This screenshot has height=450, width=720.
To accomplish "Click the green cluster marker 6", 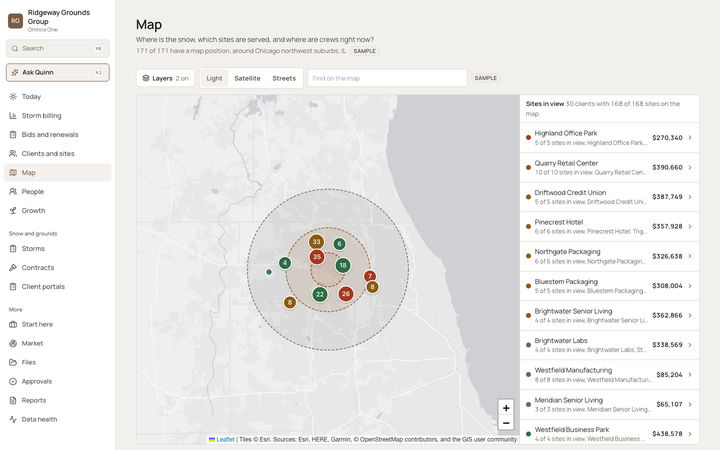I will point(339,244).
